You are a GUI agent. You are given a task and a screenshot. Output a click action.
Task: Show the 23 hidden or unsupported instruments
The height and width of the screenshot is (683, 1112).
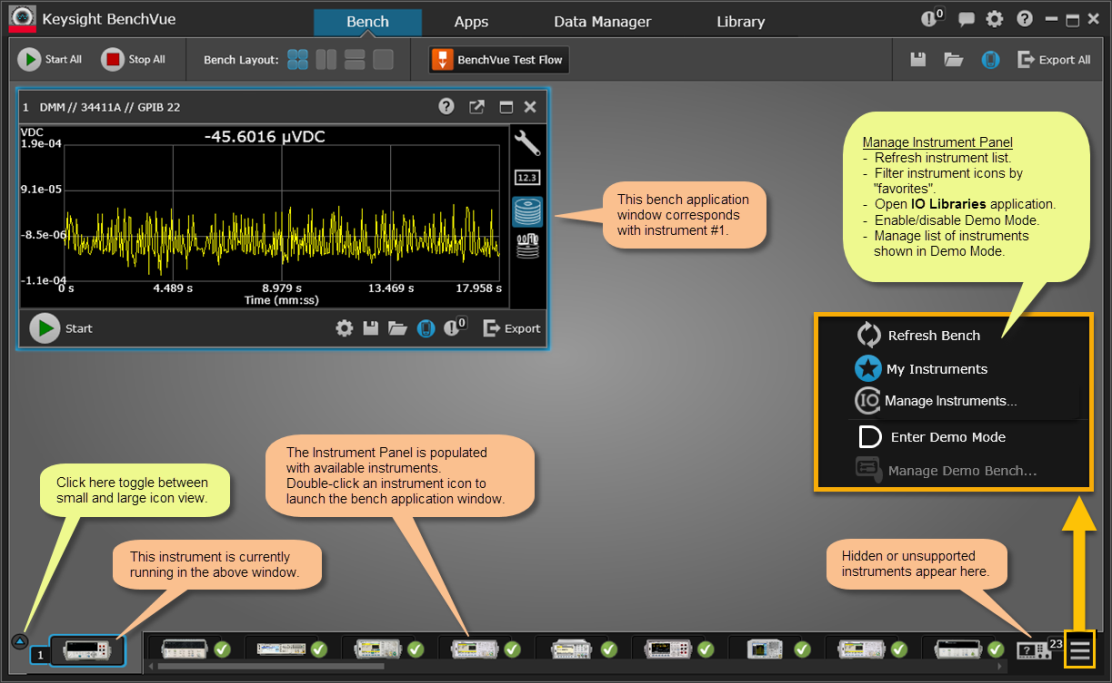pyautogui.click(x=1039, y=648)
